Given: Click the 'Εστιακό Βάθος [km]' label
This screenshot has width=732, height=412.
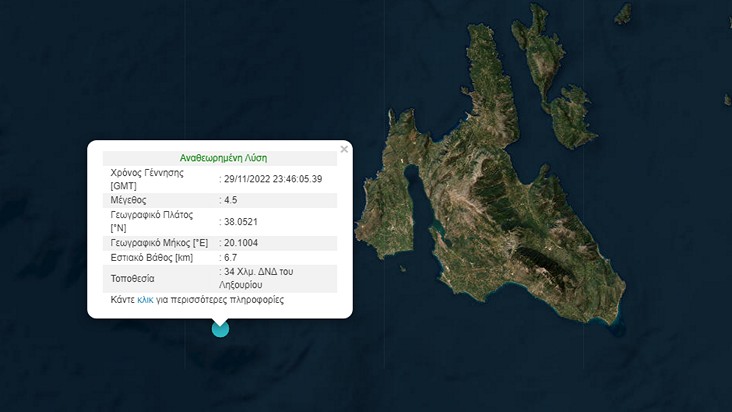Looking at the screenshot, I should point(151,258).
